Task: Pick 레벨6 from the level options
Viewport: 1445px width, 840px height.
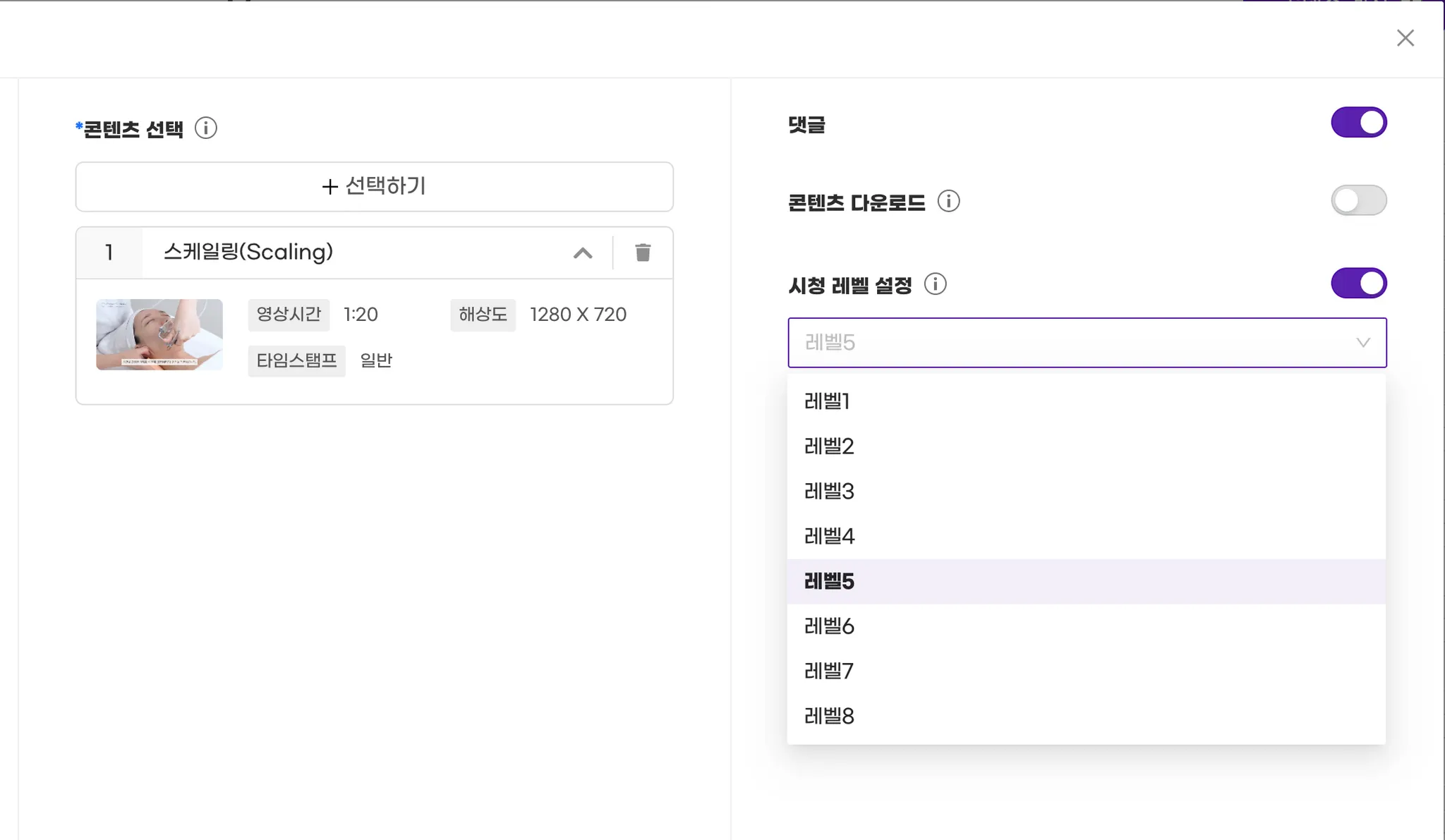Action: pyautogui.click(x=829, y=626)
